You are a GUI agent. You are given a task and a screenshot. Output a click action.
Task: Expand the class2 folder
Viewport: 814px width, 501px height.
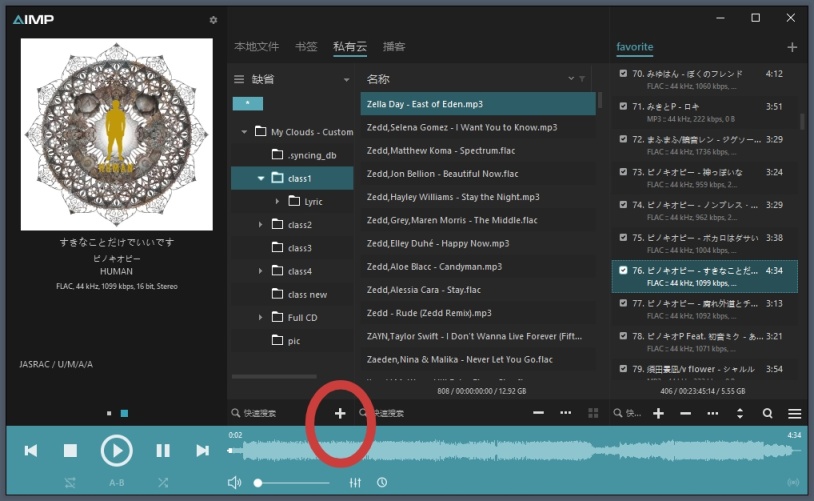[x=261, y=224]
